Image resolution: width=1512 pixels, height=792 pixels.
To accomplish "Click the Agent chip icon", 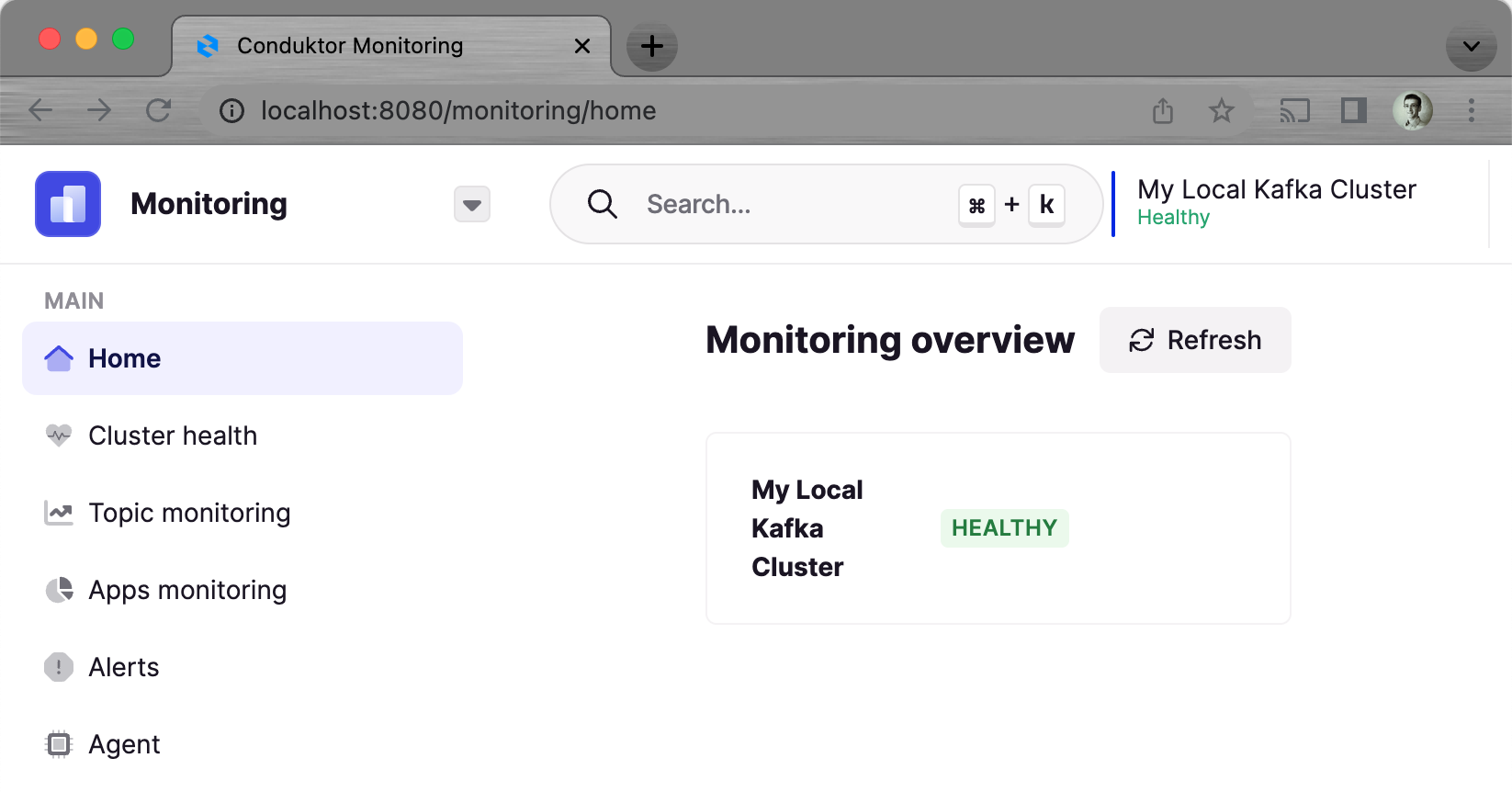I will 59,744.
